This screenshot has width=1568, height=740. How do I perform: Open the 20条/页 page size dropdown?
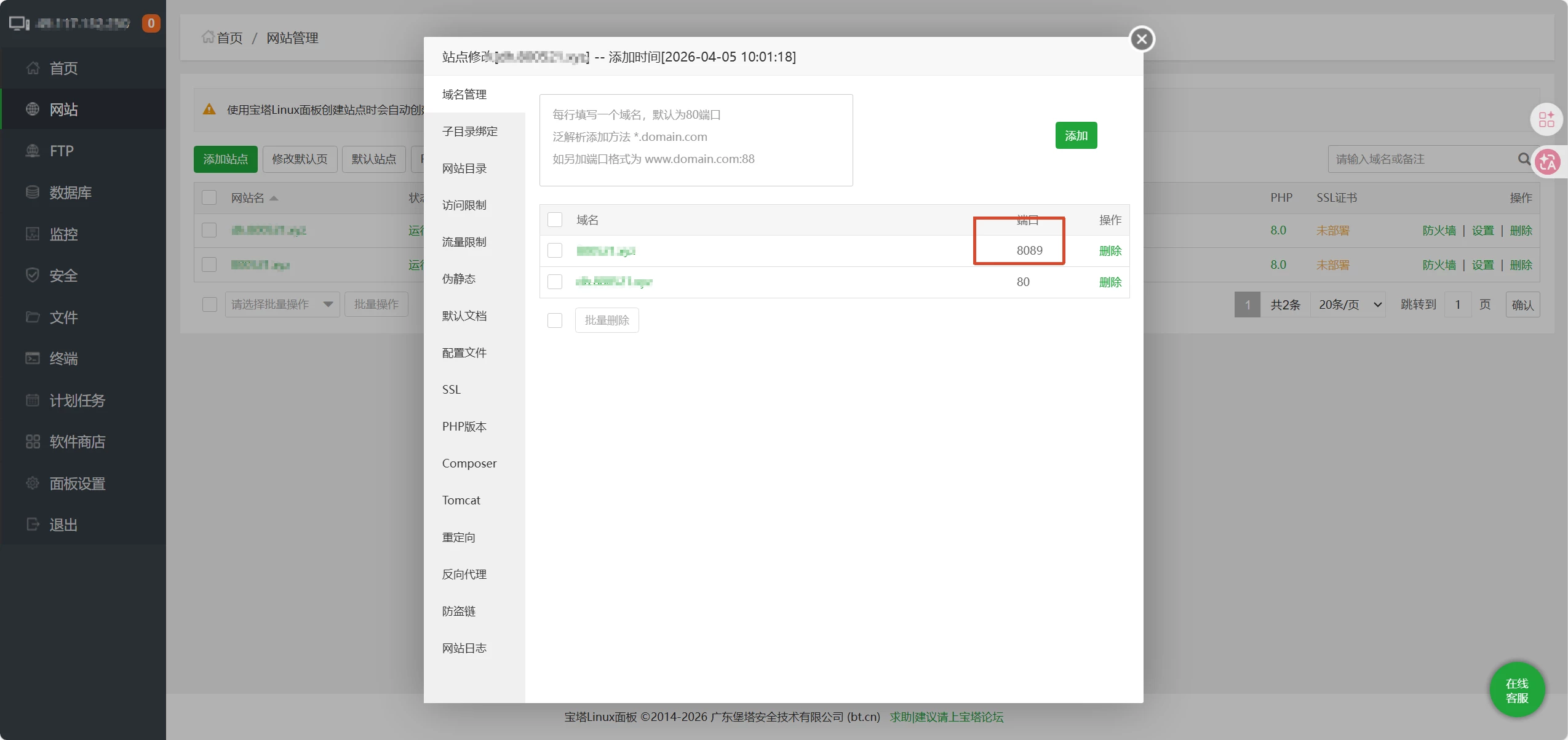tap(1348, 304)
